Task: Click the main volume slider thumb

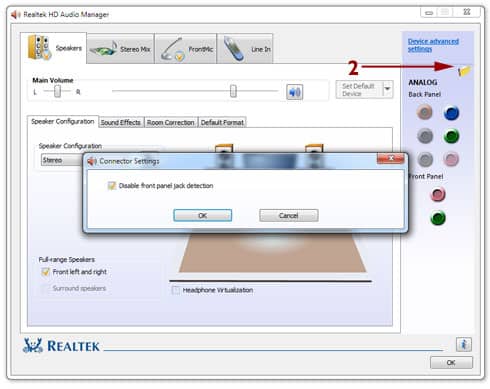Action: coord(233,91)
